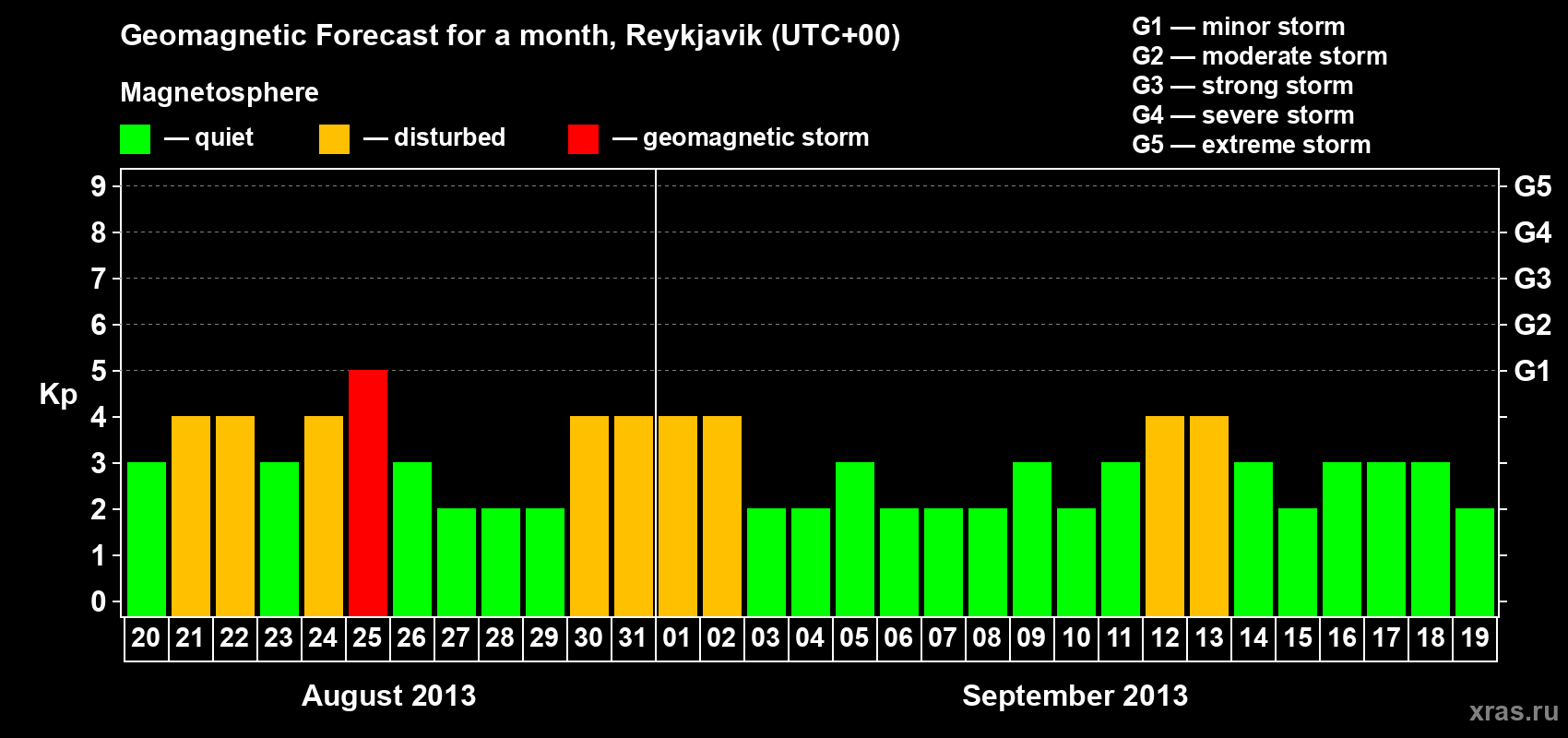
Task: Click the date label 12
Action: [1165, 638]
